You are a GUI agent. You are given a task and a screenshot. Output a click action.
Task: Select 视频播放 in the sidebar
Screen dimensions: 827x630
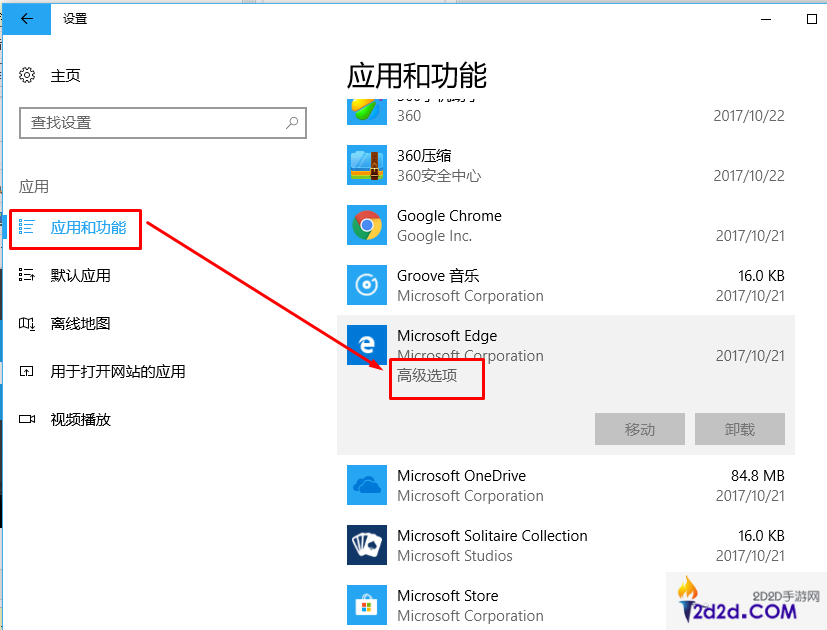coord(80,420)
